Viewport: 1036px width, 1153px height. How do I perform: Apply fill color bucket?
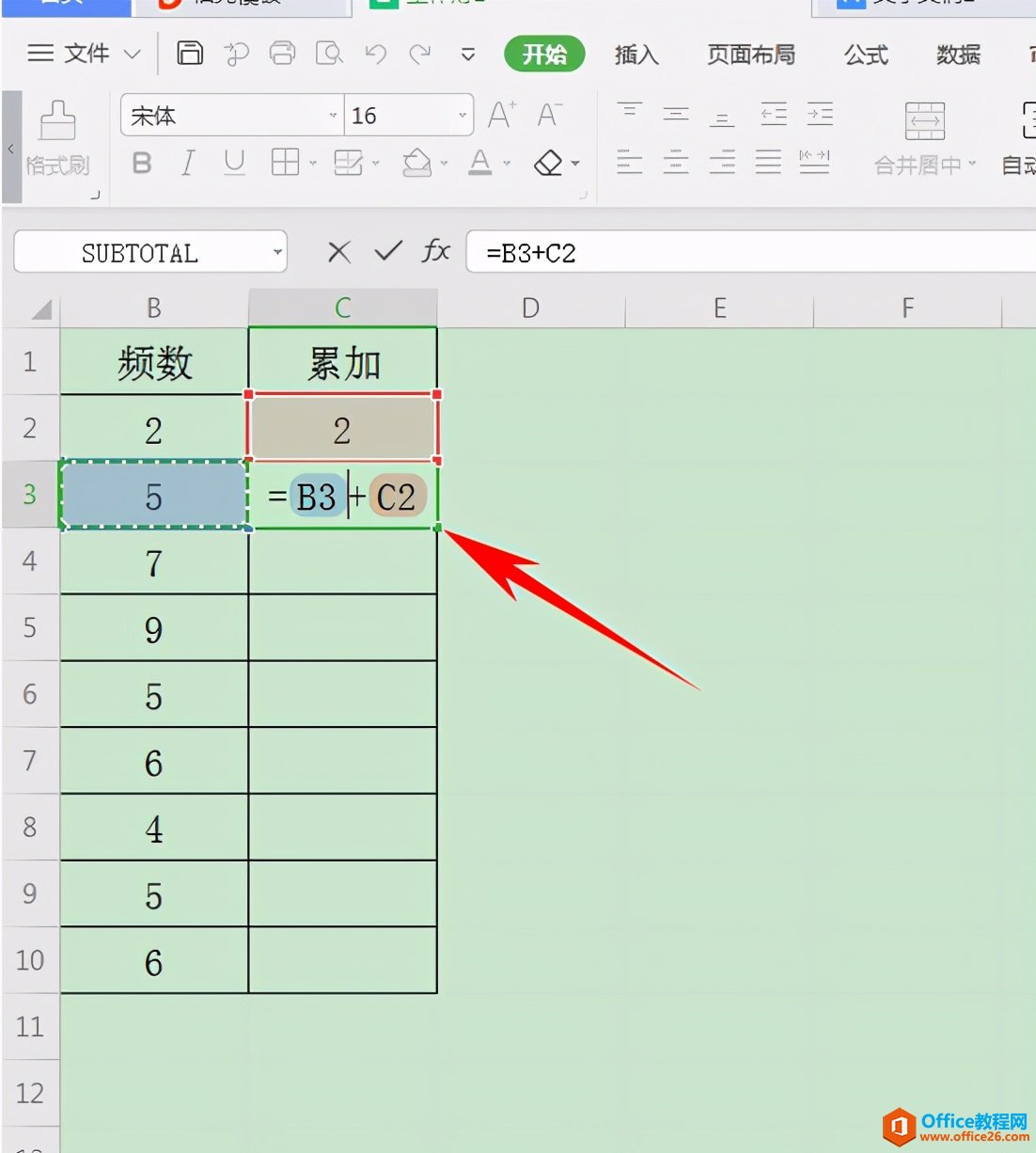(x=416, y=163)
